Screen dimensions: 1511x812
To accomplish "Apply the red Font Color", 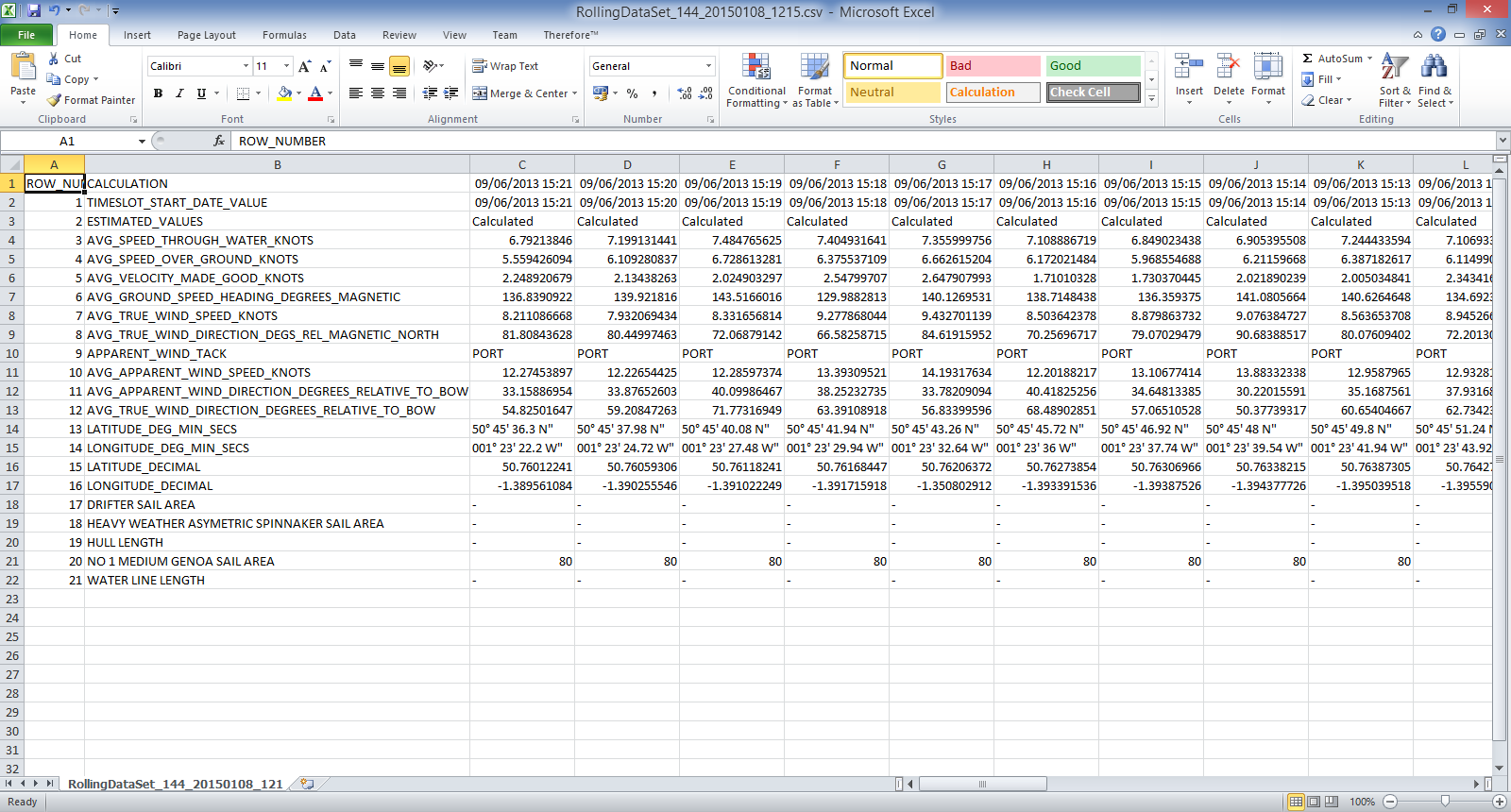I will click(315, 93).
